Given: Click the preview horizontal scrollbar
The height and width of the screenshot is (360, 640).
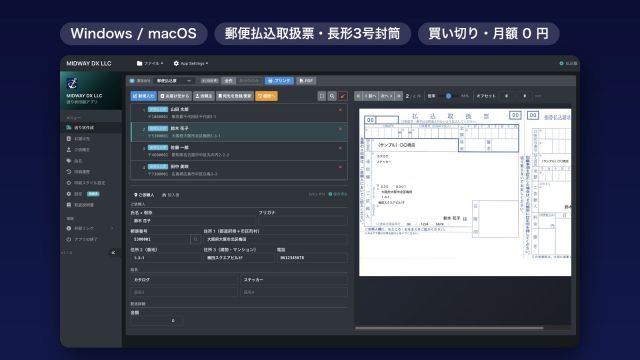Looking at the screenshot, I should tap(449, 328).
